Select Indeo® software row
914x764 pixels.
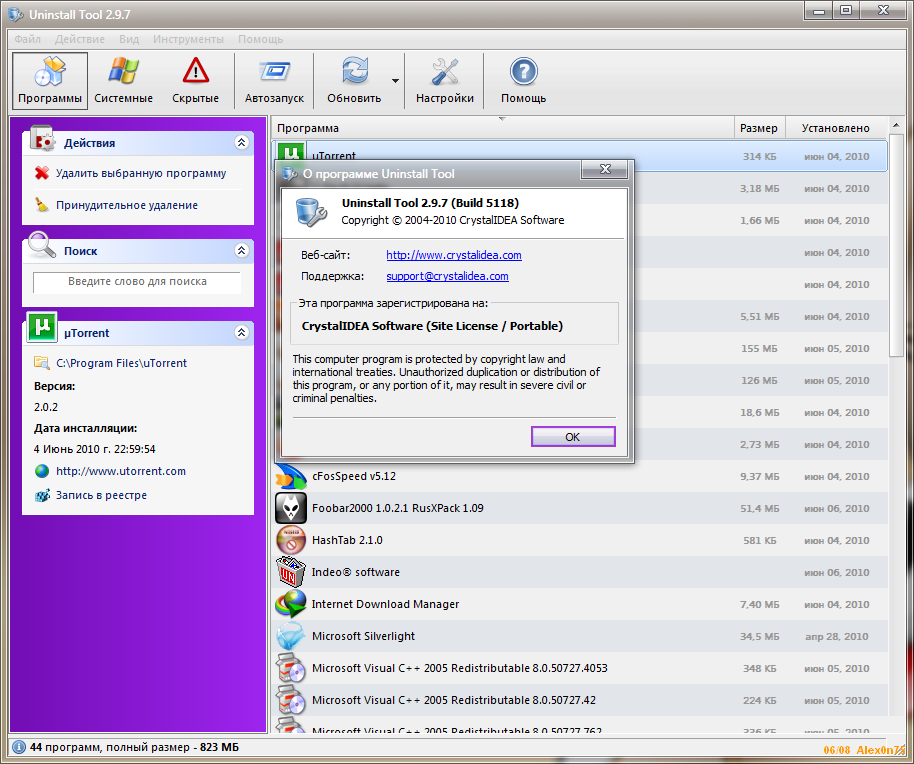pyautogui.click(x=579, y=572)
